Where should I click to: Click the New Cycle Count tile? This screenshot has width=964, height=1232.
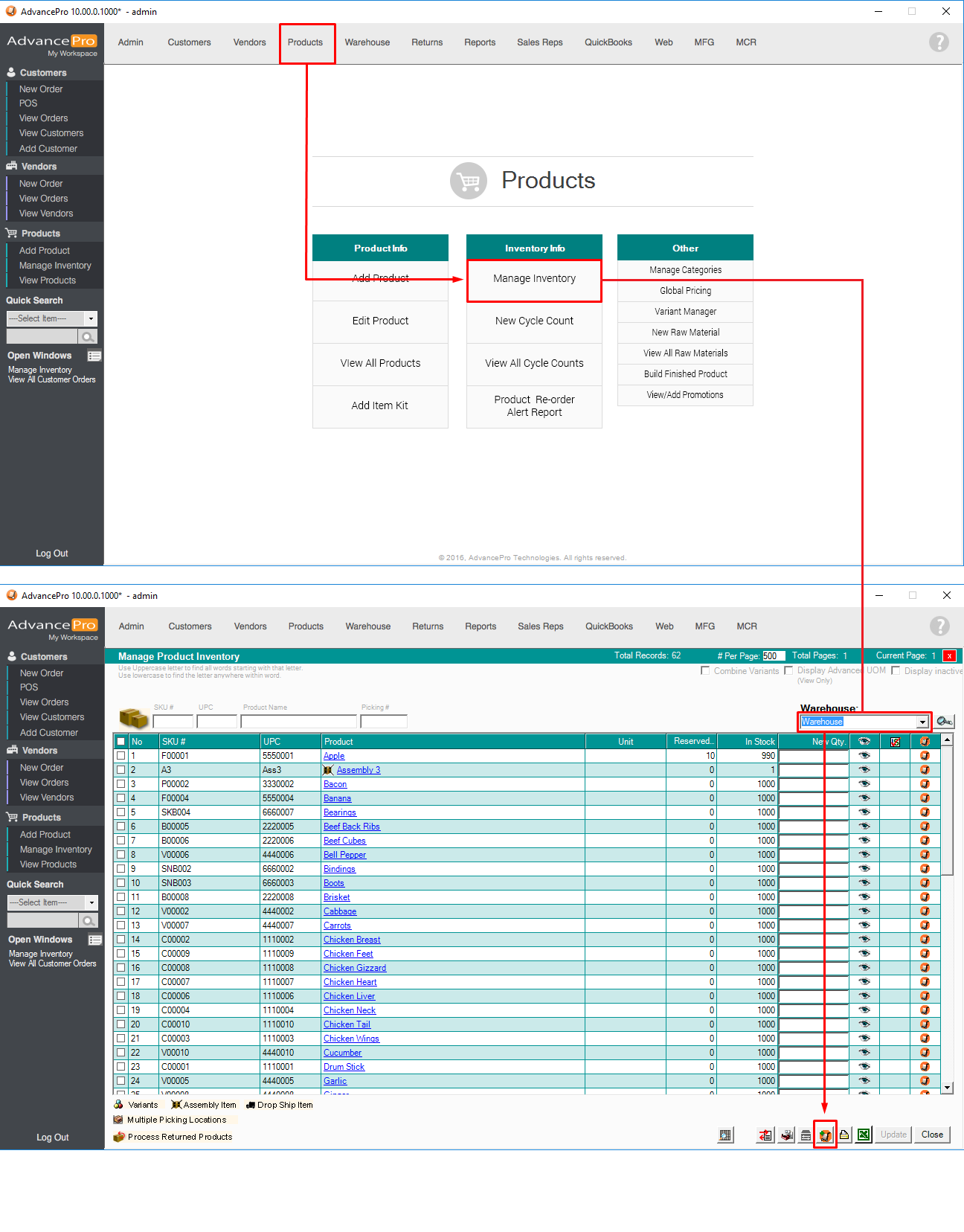point(534,321)
